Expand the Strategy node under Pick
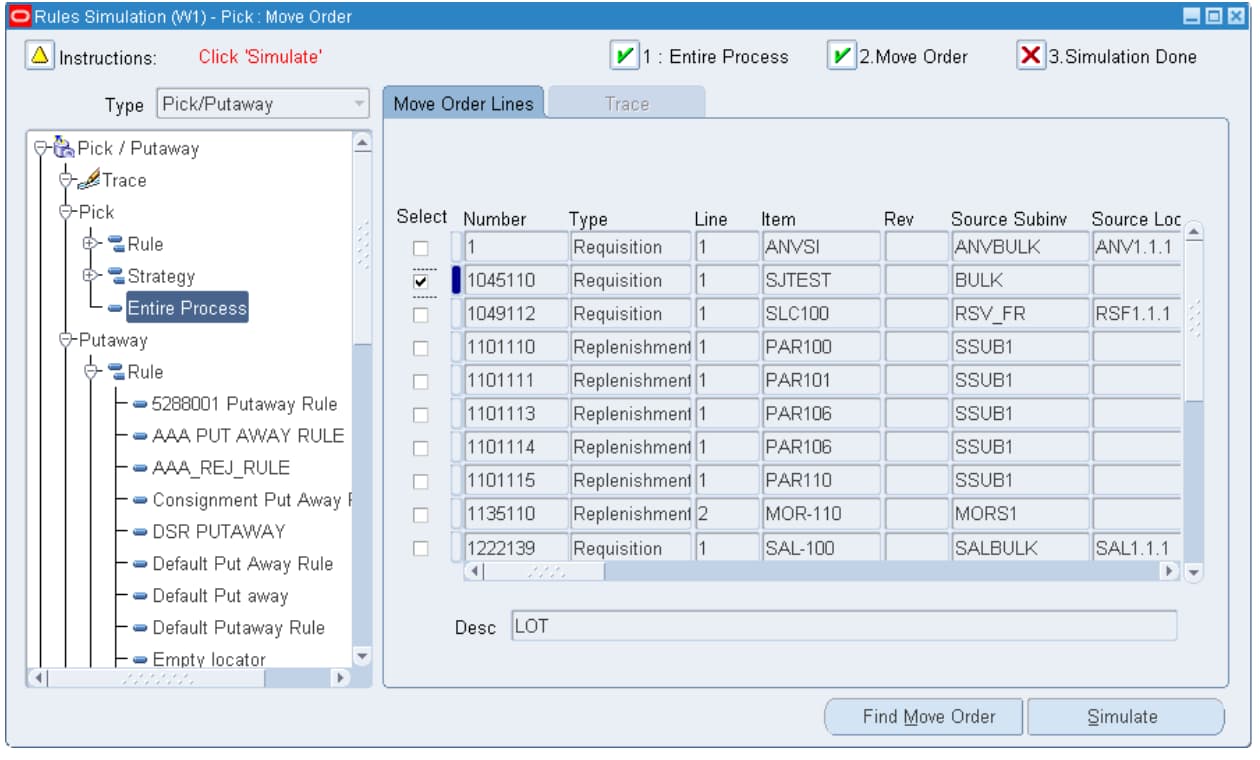This screenshot has height=760, width=1260. coord(91,276)
